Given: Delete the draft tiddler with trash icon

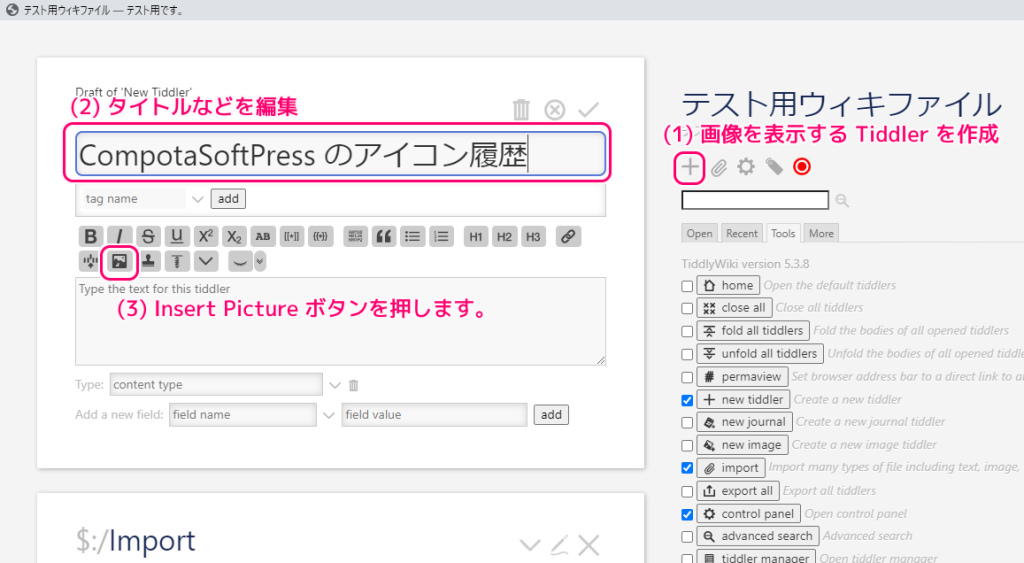Looking at the screenshot, I should coord(521,110).
